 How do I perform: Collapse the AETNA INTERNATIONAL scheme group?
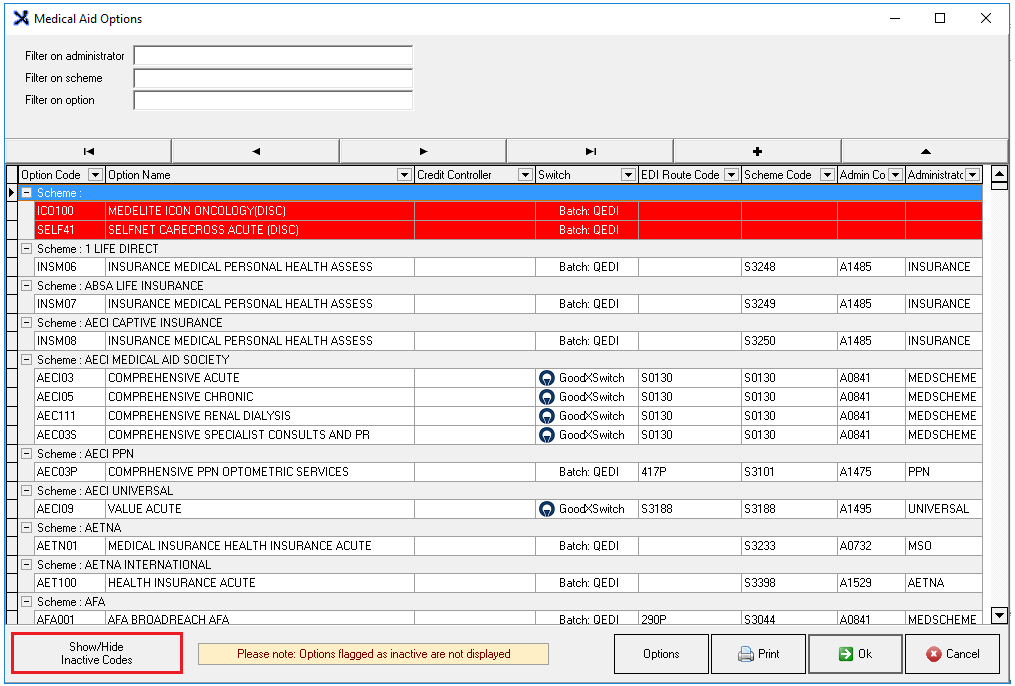coord(27,565)
